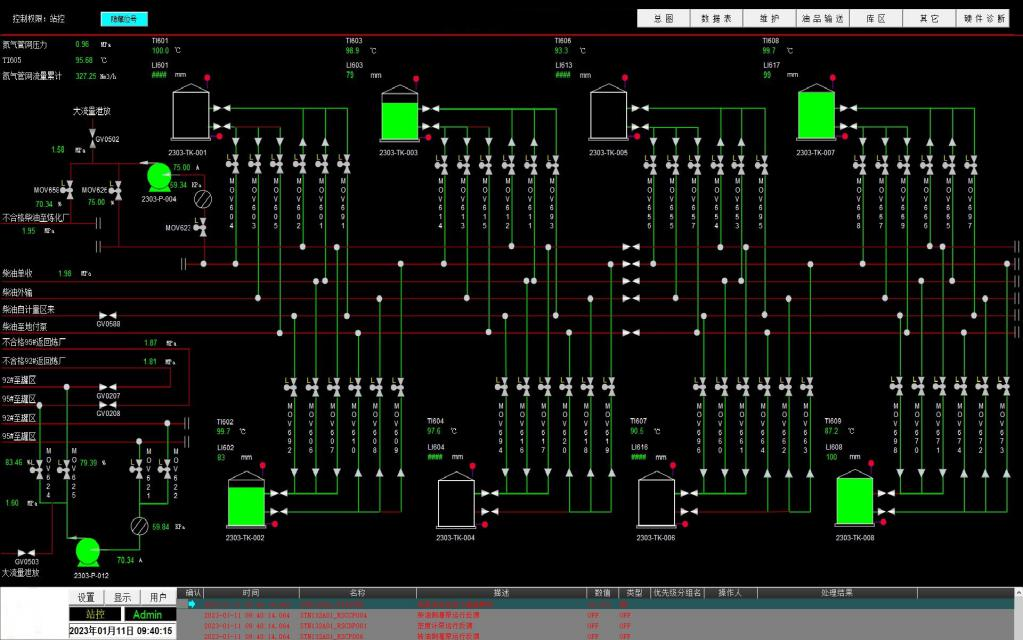Screen dimensions: 1023x640
Task: Select the green pump 2303-P-012
Action: [87, 552]
